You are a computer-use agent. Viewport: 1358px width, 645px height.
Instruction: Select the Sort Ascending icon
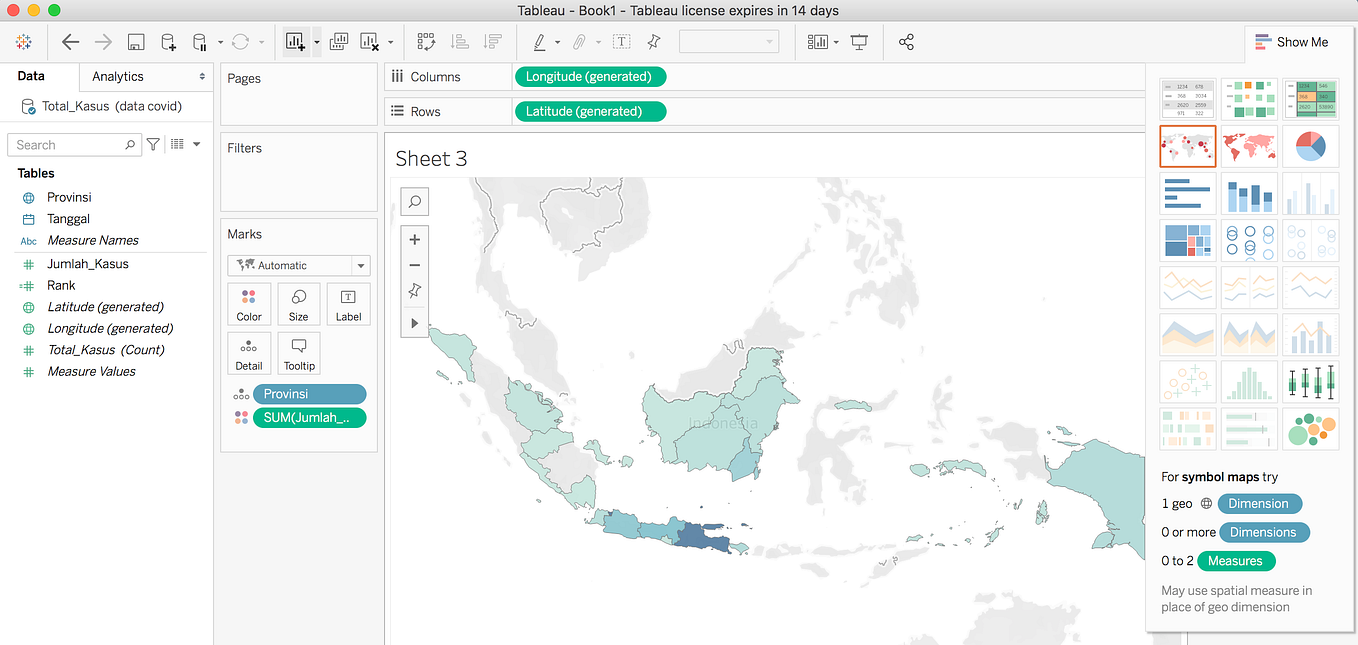(460, 41)
